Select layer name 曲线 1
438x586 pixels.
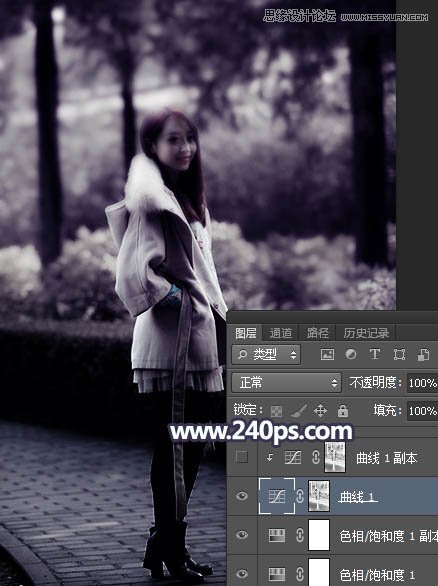(357, 497)
